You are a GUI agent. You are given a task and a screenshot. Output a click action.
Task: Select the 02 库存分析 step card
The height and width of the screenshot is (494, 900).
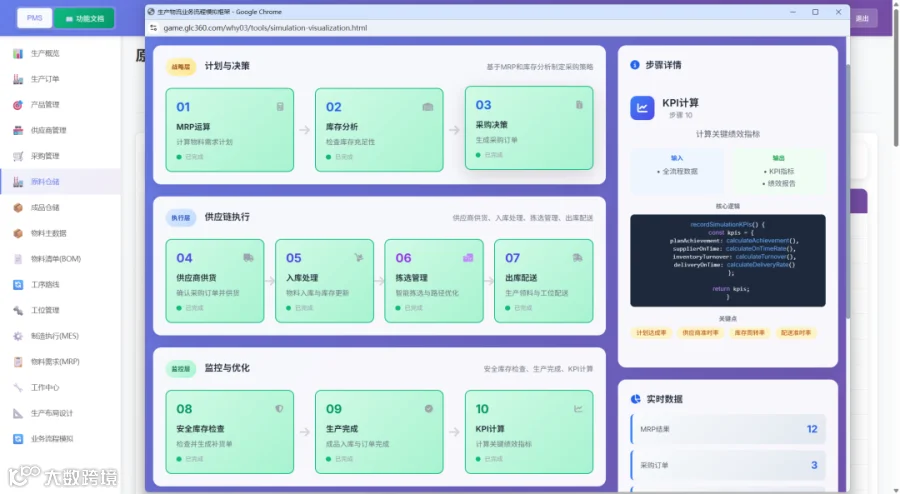point(379,130)
